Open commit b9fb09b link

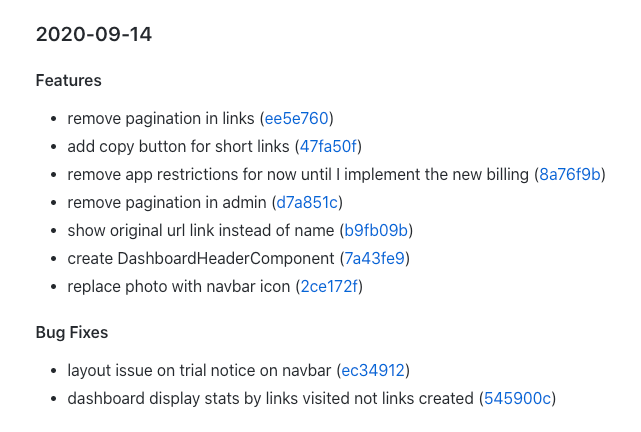tap(375, 230)
